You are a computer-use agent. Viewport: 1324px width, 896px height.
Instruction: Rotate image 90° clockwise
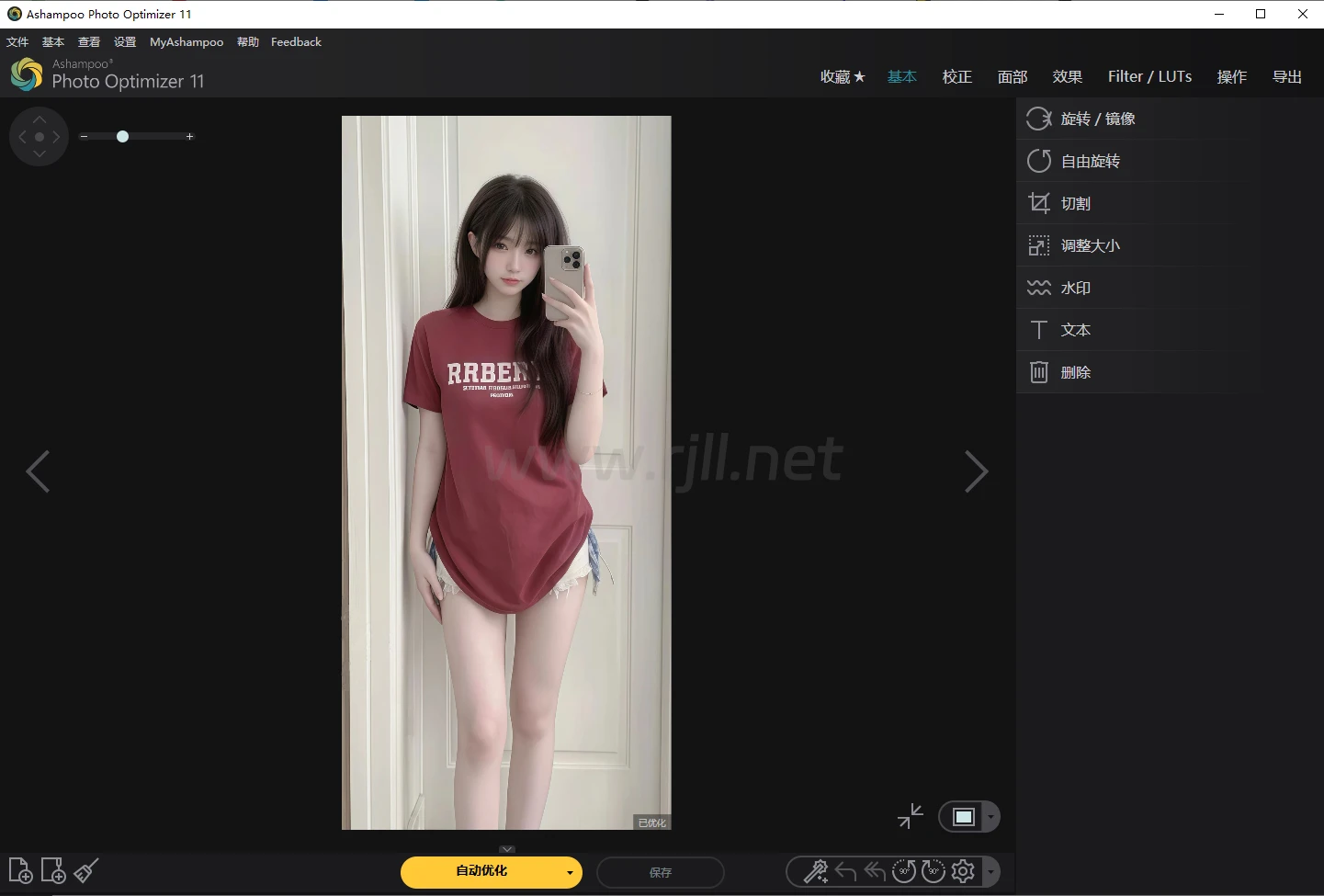point(934,871)
